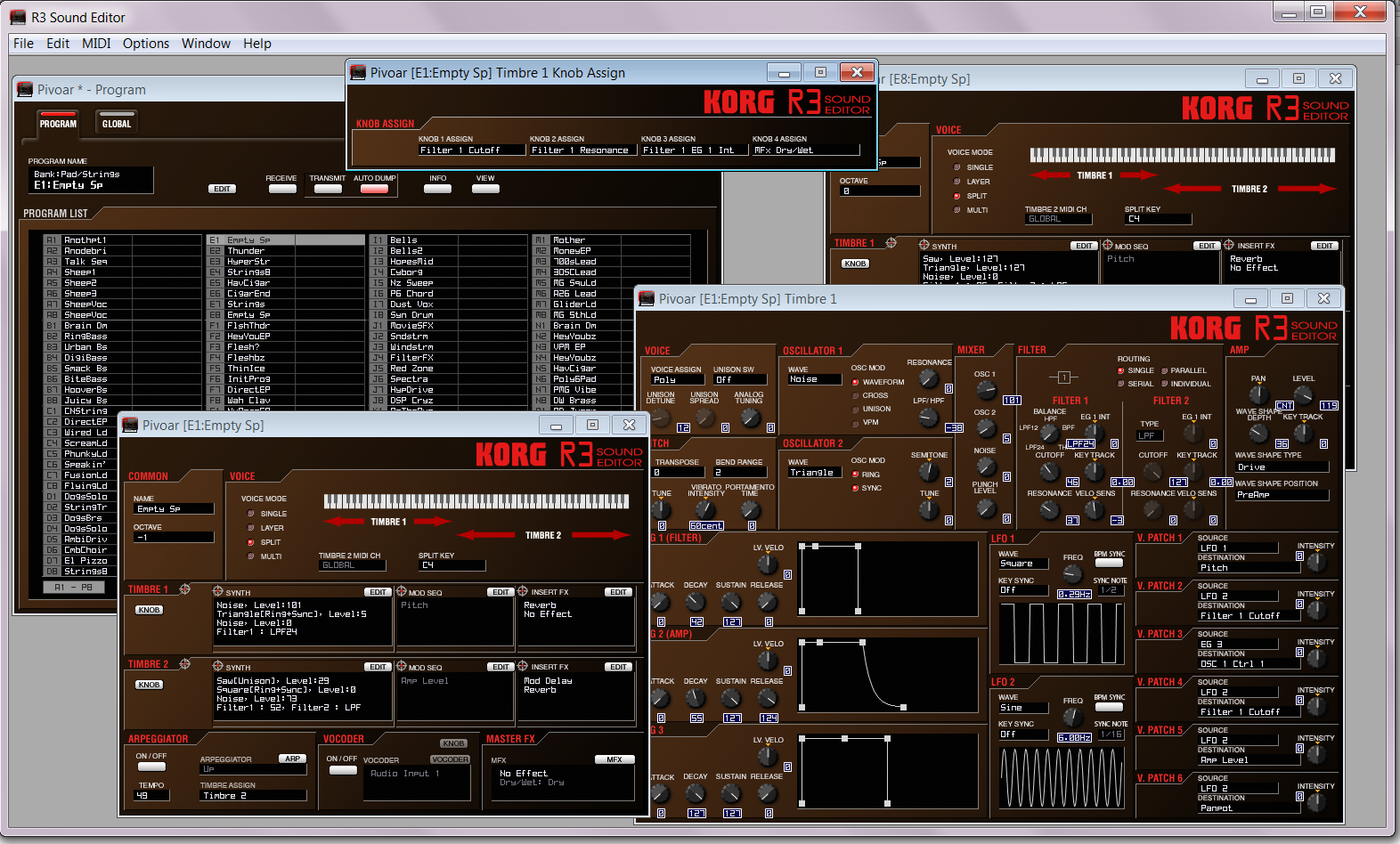Image resolution: width=1400 pixels, height=844 pixels.
Task: Turn off AUTO DUMP in the Program window
Action: pos(374,189)
